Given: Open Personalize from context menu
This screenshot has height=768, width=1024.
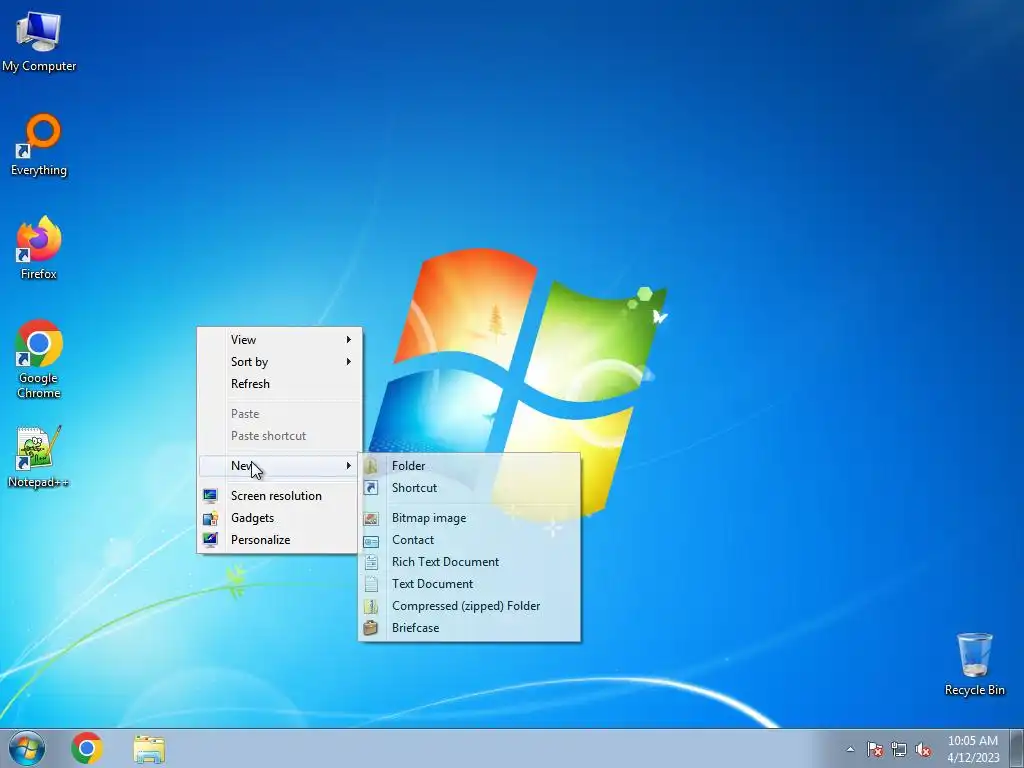Looking at the screenshot, I should coord(280,540).
